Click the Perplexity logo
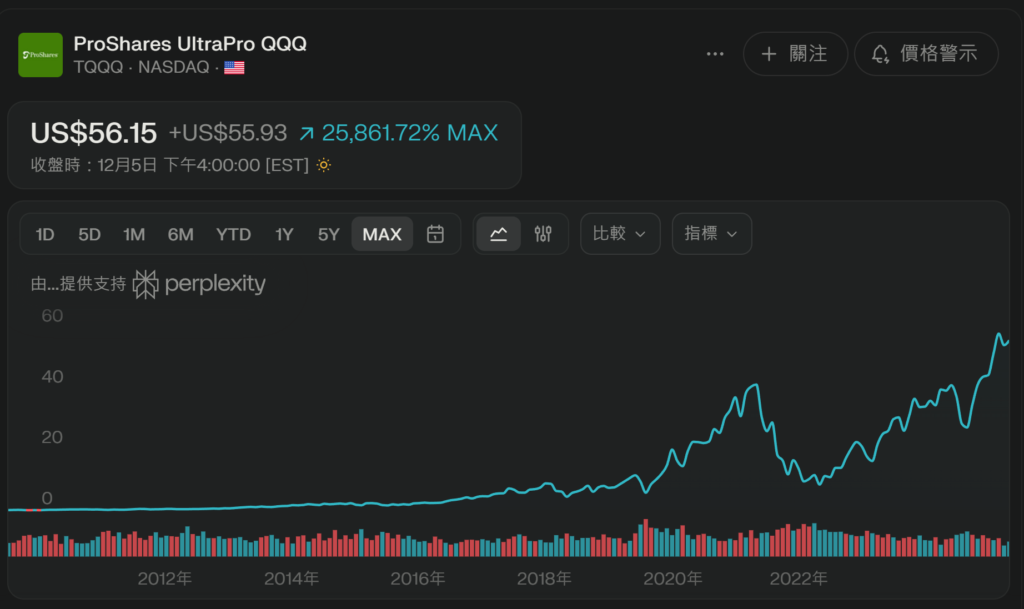1024x609 pixels. point(200,284)
